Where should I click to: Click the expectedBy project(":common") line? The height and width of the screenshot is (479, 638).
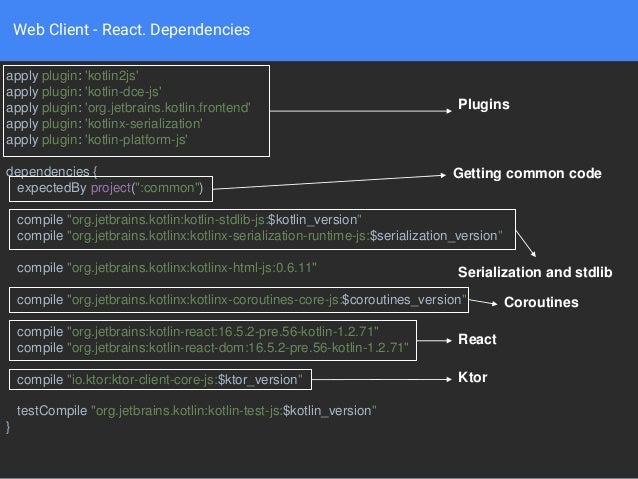click(110, 188)
